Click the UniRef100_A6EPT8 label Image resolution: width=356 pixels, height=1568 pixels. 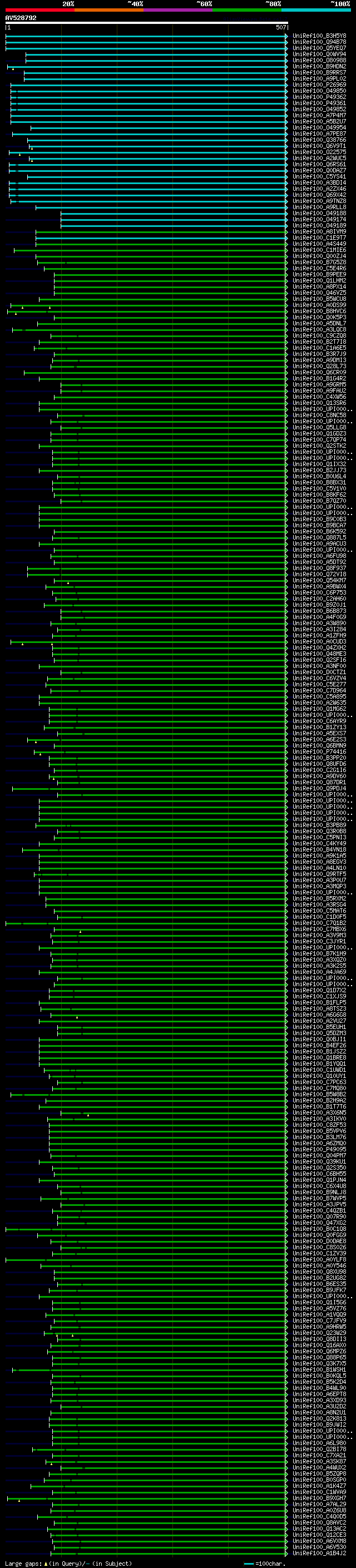[x=319, y=1394]
